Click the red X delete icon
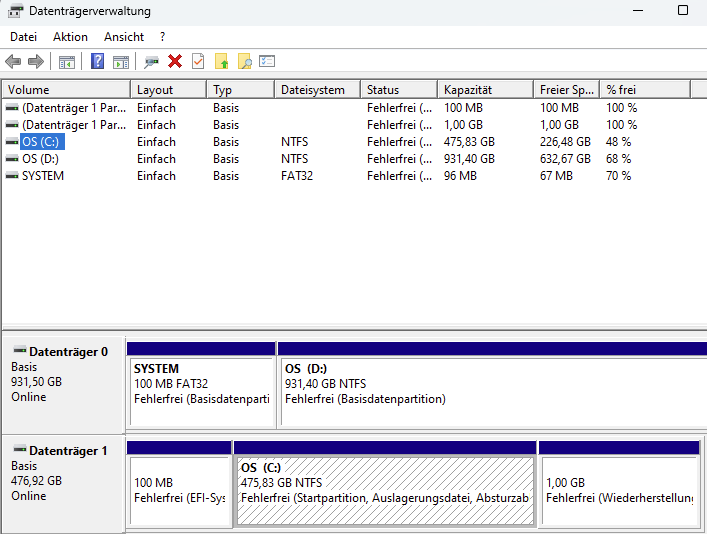This screenshot has width=707, height=534. point(175,61)
